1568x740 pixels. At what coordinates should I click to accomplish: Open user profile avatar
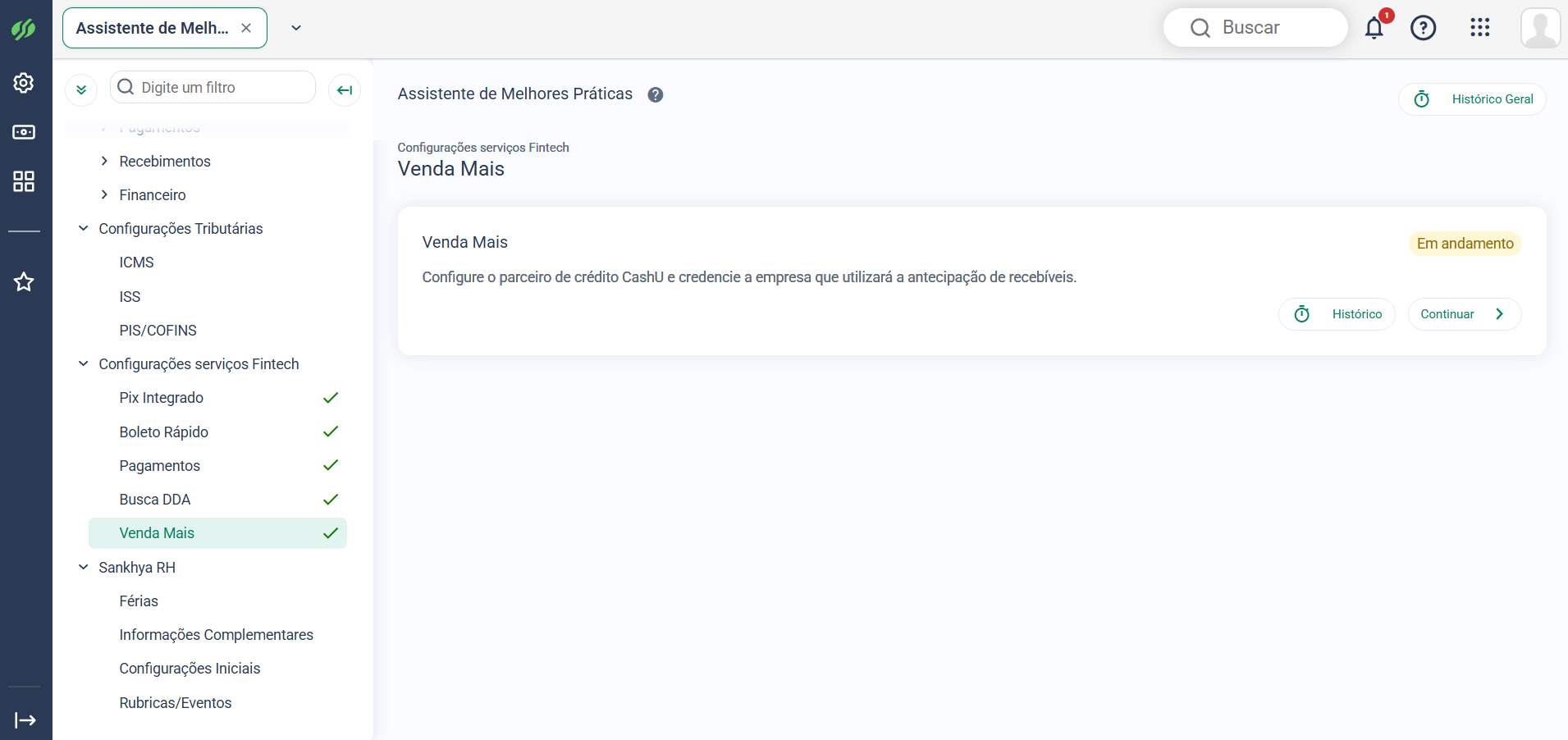point(1541,28)
